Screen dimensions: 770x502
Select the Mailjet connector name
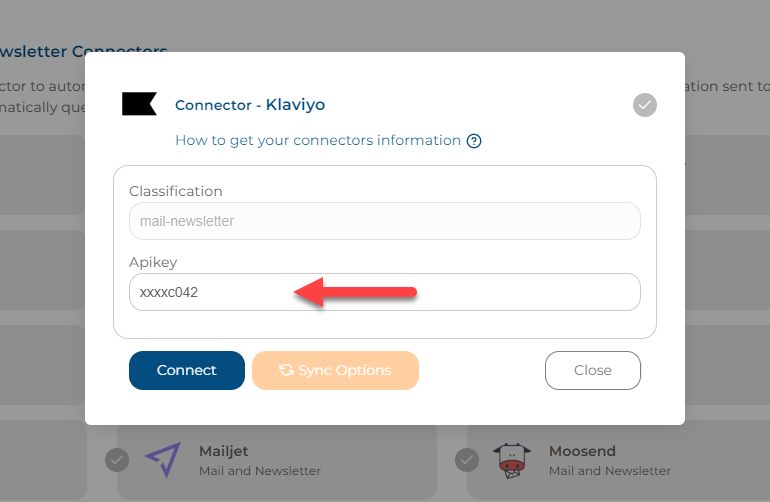(223, 451)
